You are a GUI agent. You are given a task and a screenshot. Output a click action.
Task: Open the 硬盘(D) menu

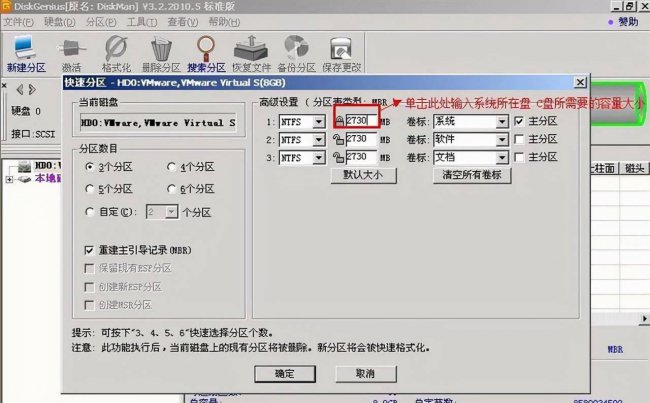[60, 22]
